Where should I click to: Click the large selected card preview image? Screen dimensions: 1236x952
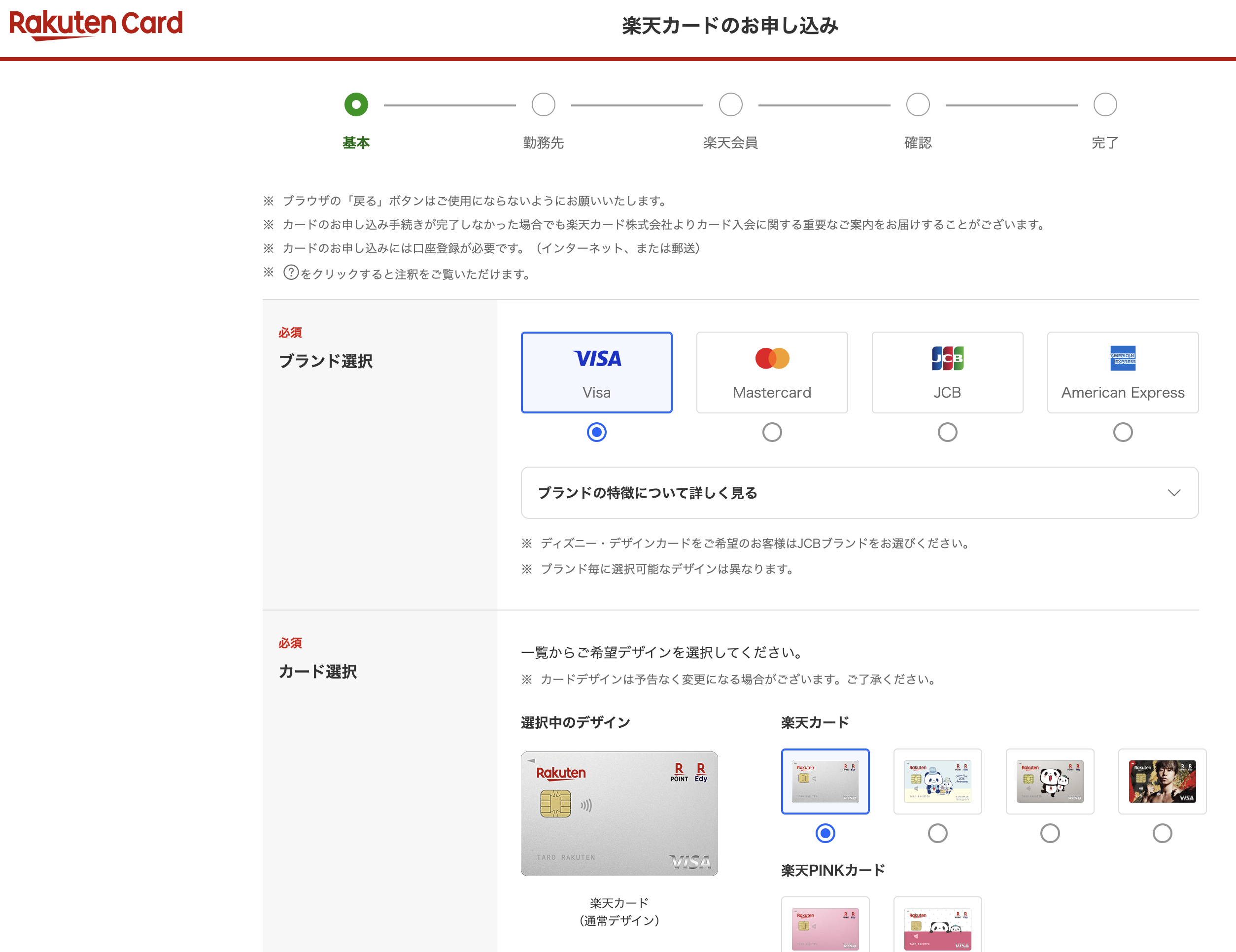(619, 814)
